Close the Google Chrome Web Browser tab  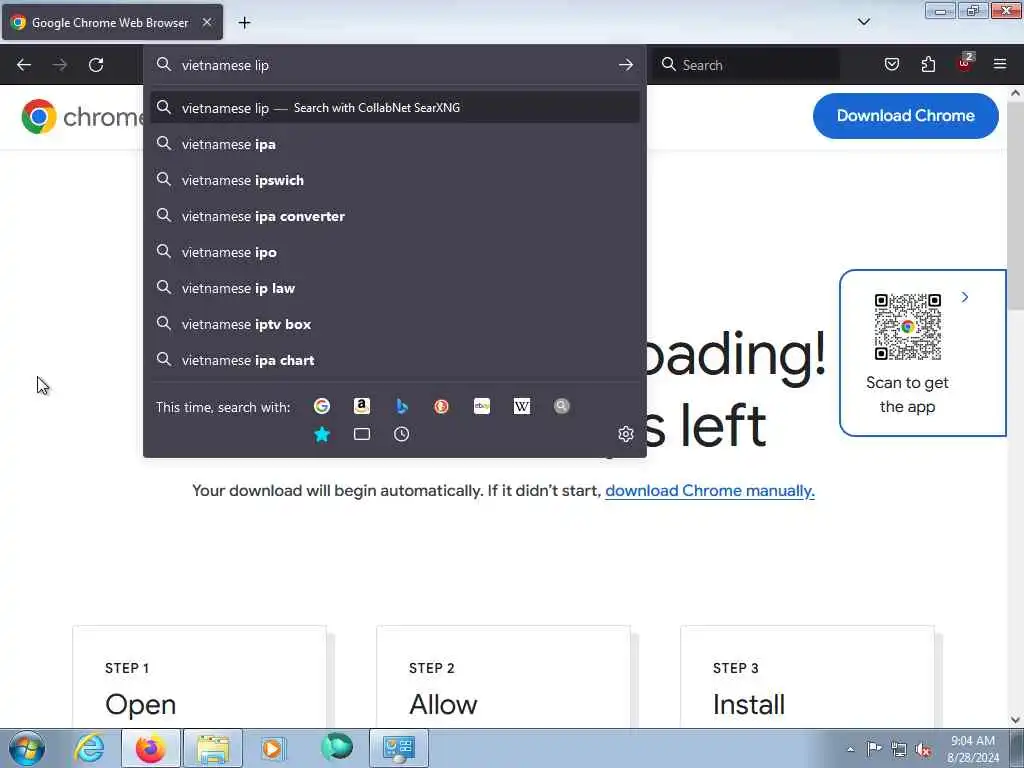click(x=207, y=22)
